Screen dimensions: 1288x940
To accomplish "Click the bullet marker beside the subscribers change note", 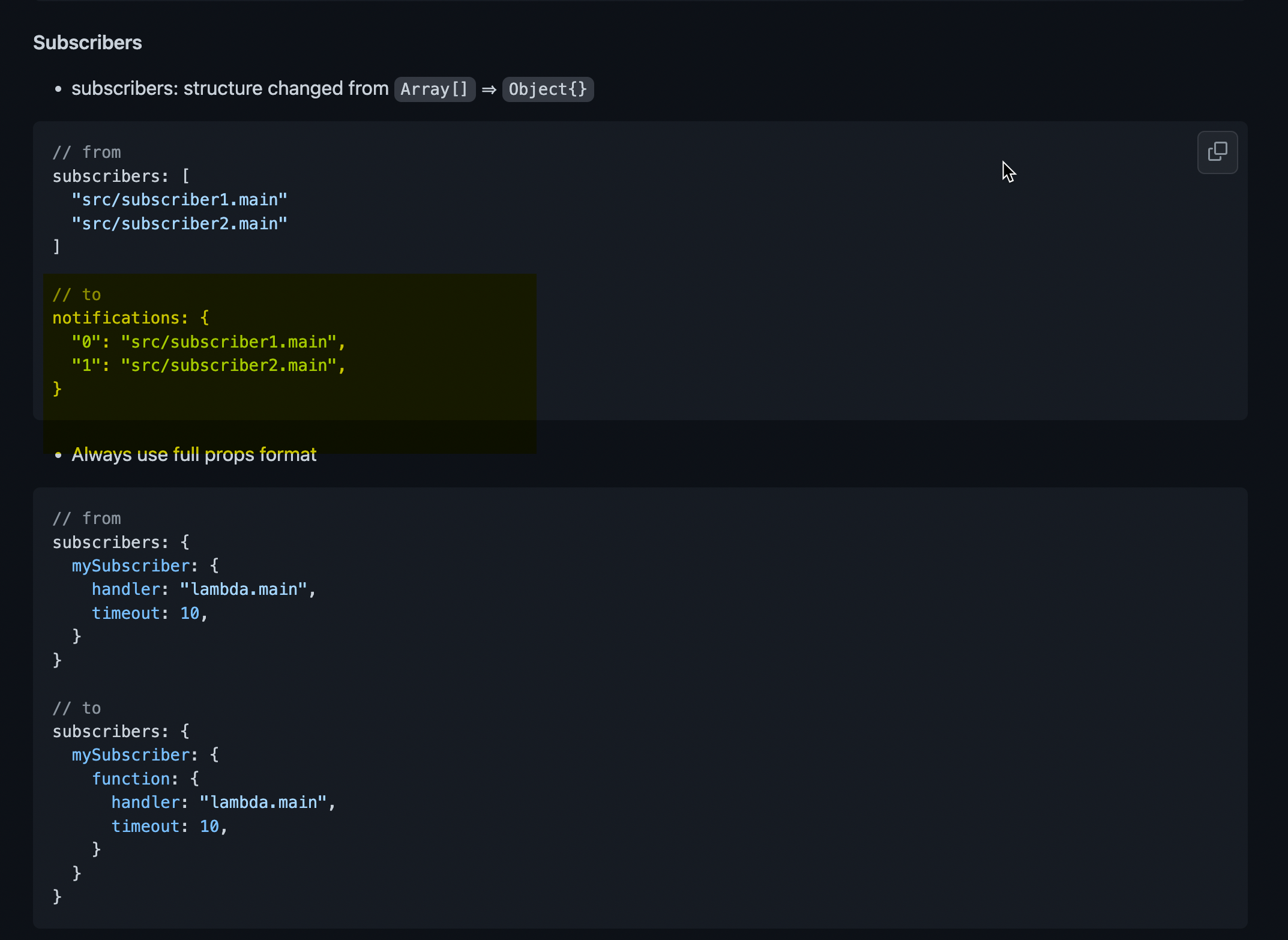I will coord(58,89).
